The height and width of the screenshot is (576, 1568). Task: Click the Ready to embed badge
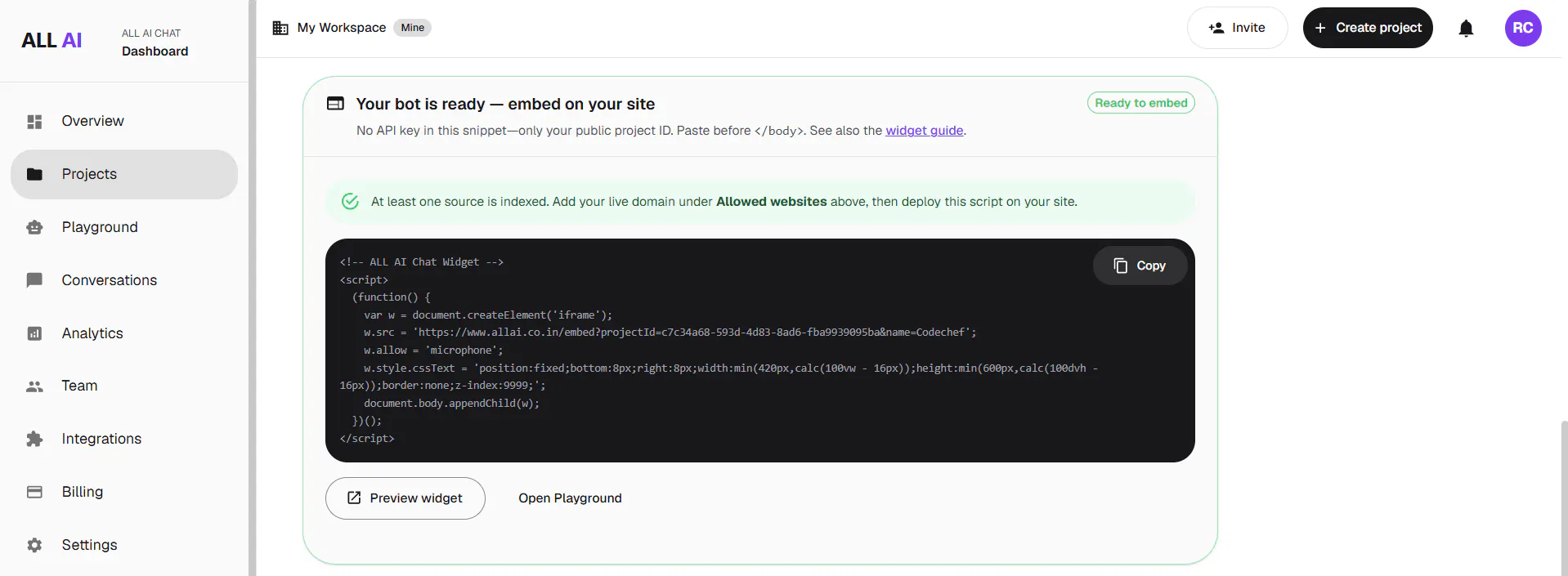(1141, 103)
